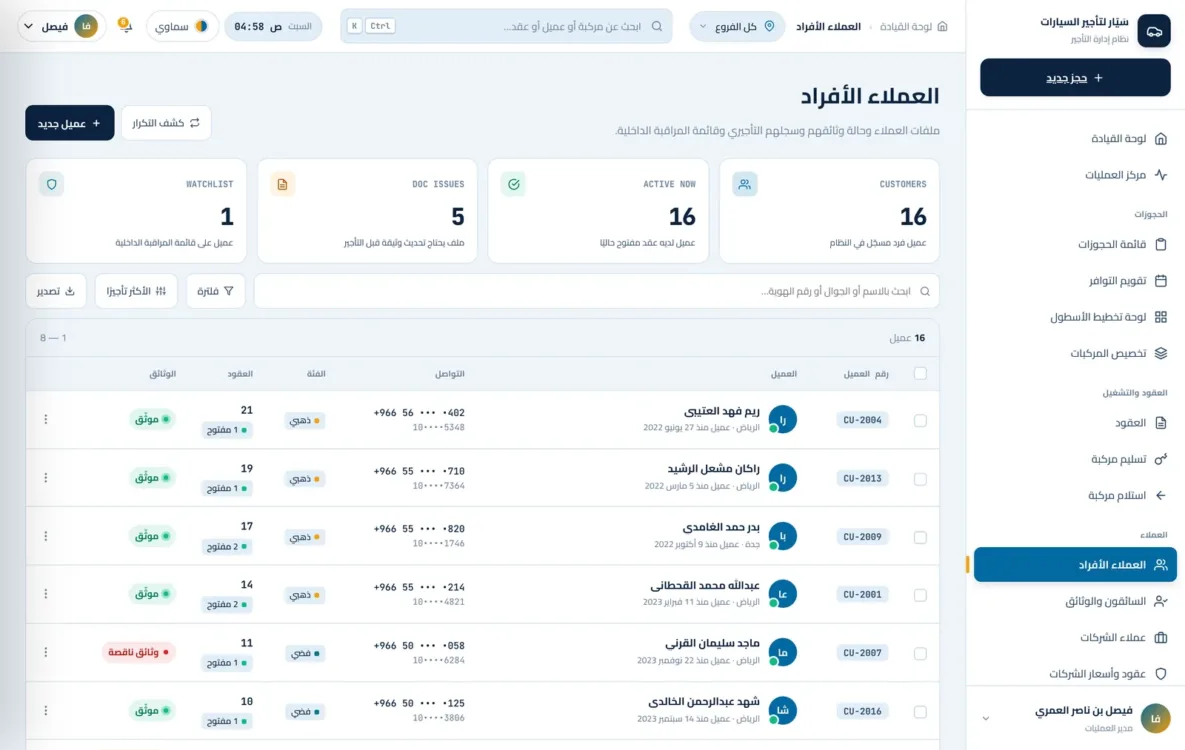Select the header select-all checkbox
This screenshot has width=1185, height=750.
920,373
